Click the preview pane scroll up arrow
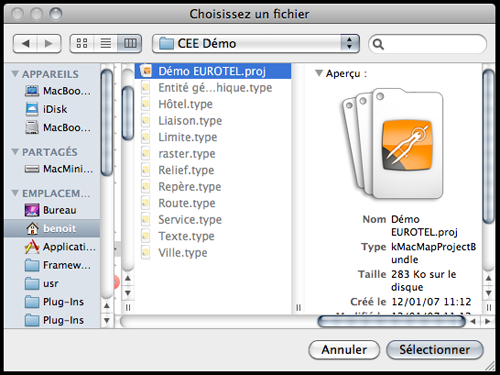 [x=488, y=278]
